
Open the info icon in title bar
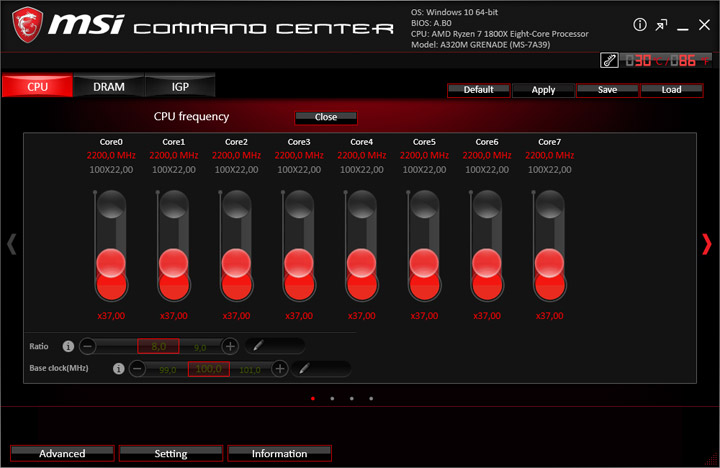tap(640, 24)
